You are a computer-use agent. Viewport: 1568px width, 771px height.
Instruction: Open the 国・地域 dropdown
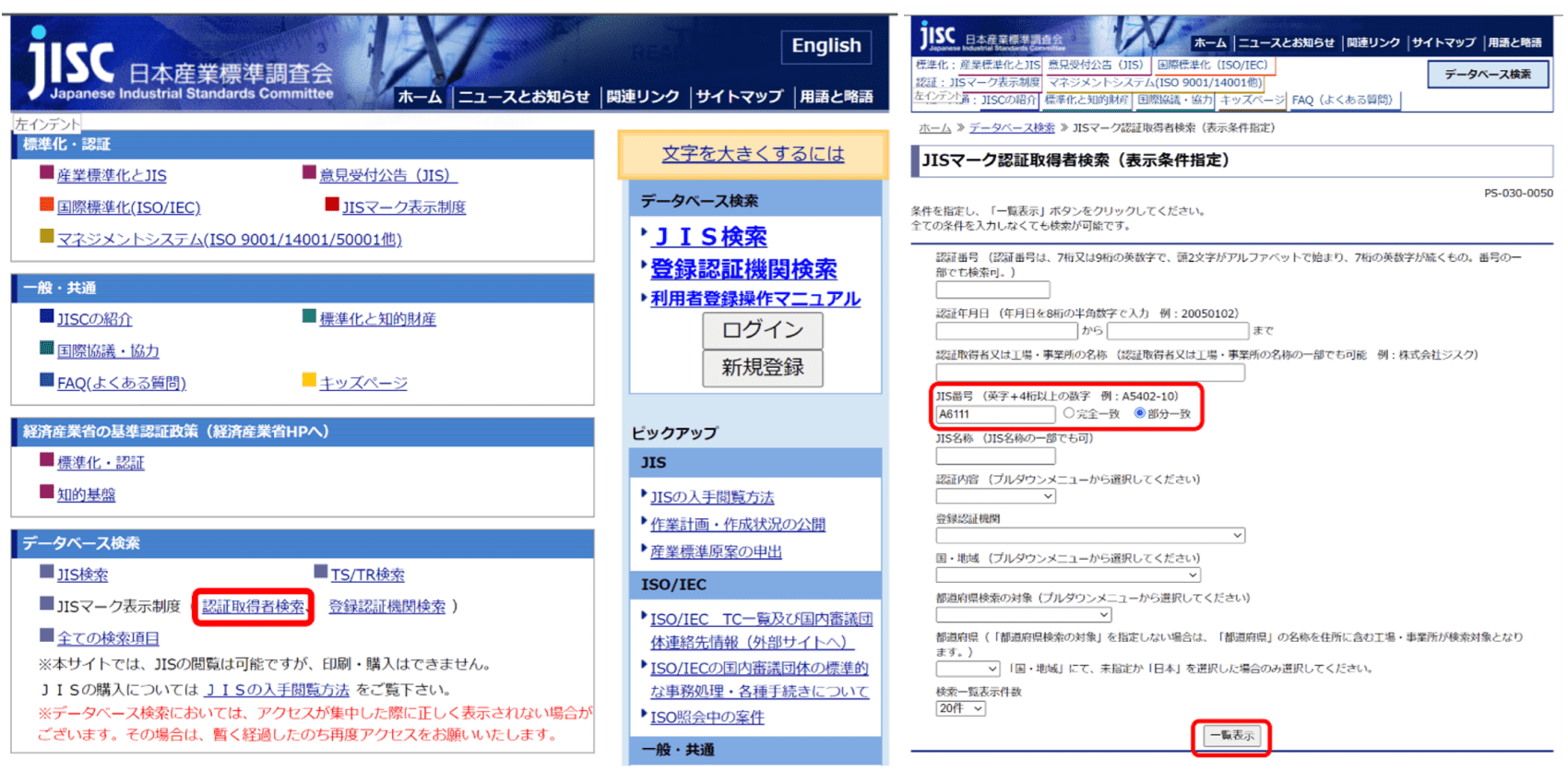coord(1068,575)
